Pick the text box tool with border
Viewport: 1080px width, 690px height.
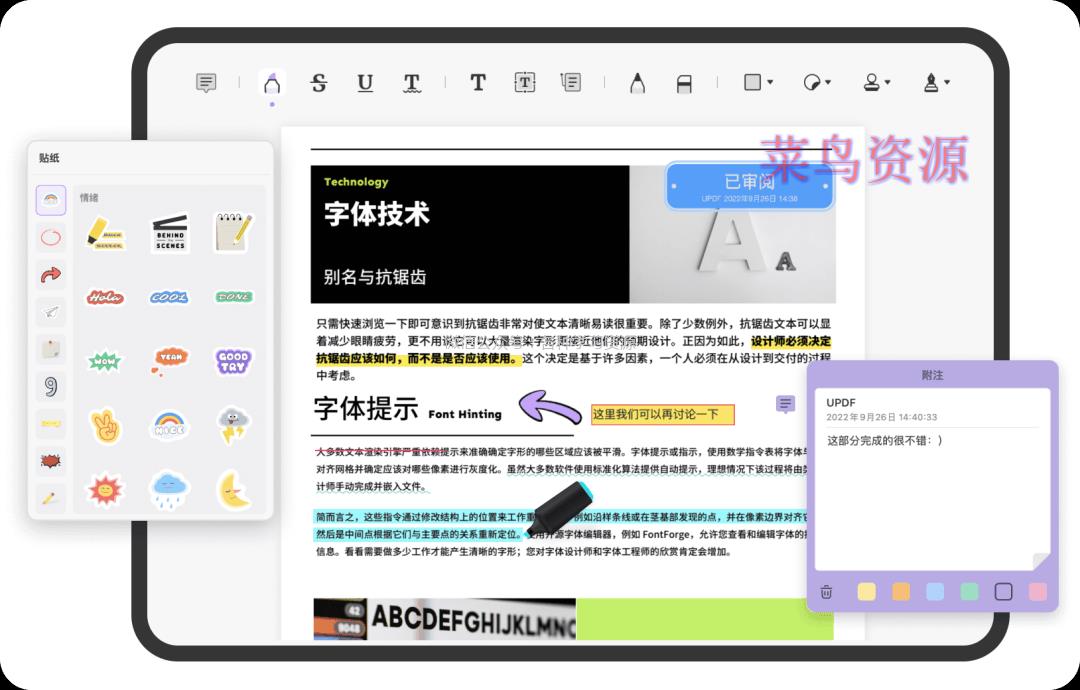(525, 83)
